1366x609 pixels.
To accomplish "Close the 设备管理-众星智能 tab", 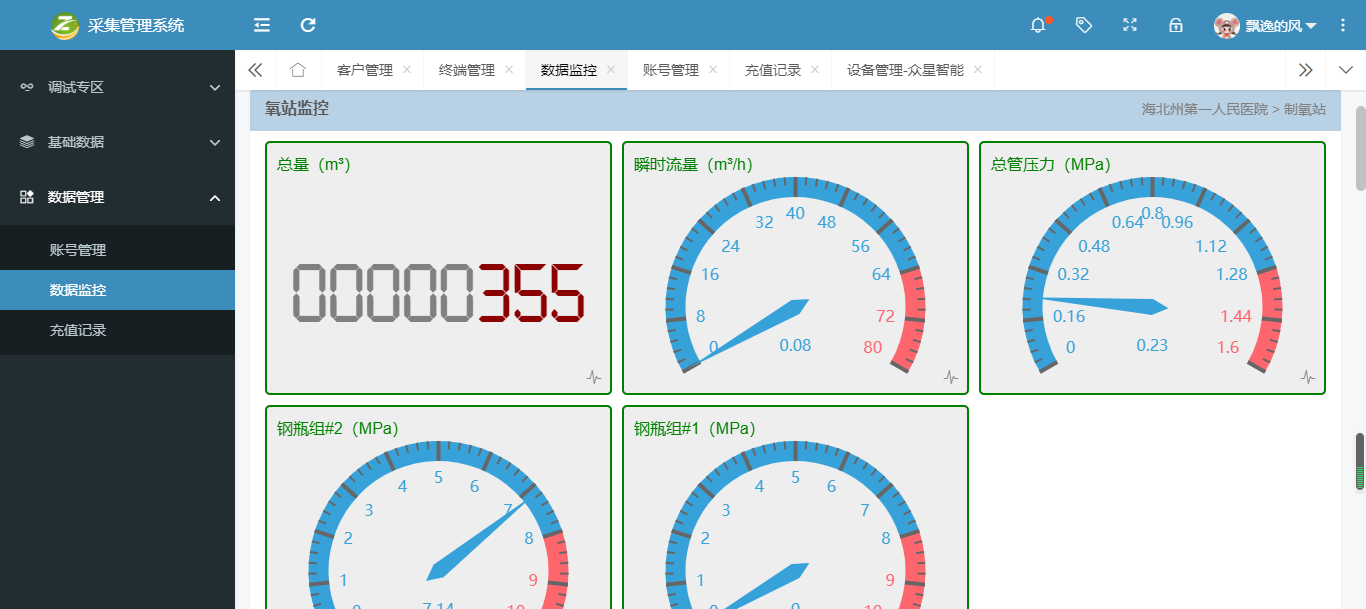I will point(978,70).
